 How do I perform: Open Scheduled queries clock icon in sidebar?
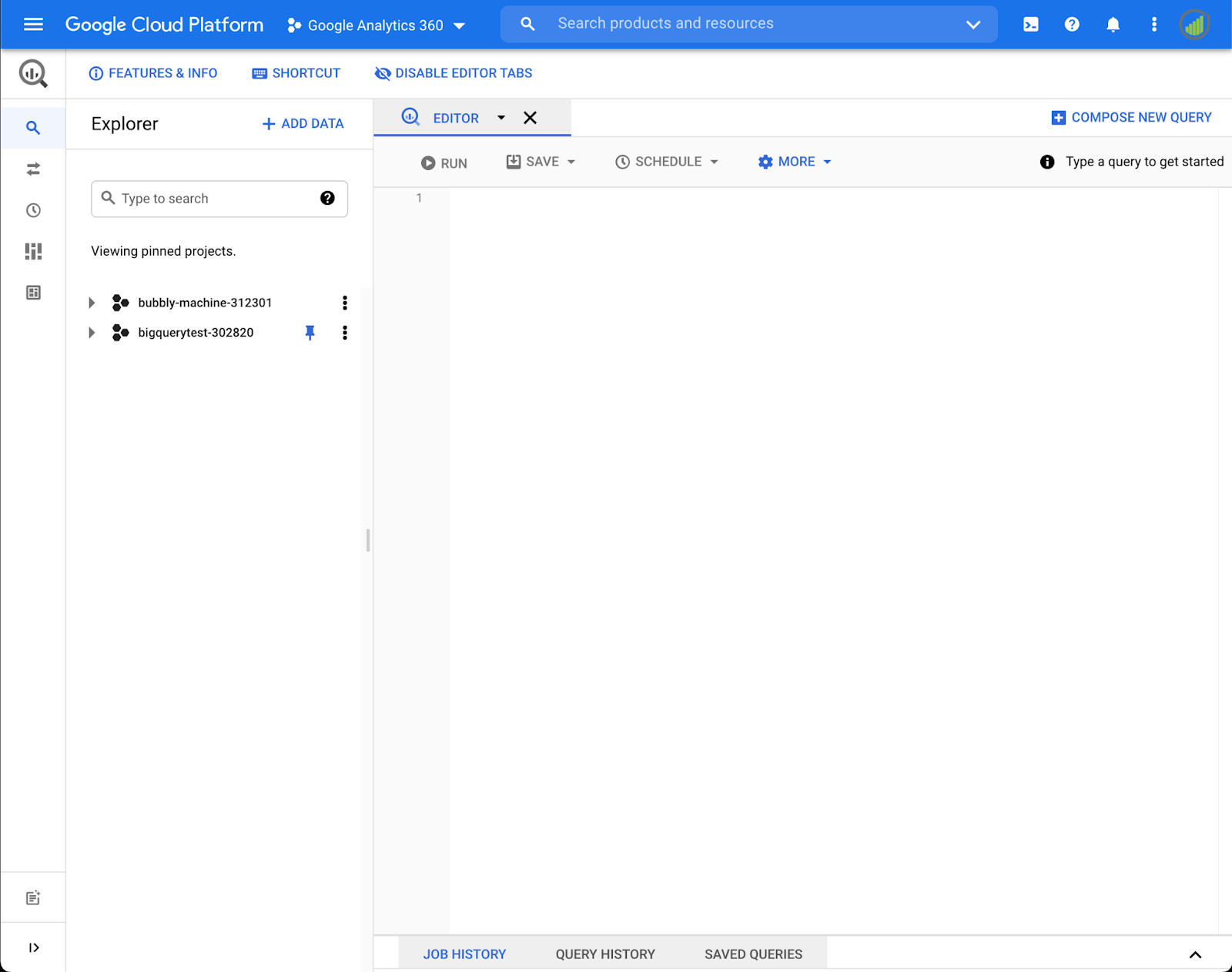coord(33,210)
